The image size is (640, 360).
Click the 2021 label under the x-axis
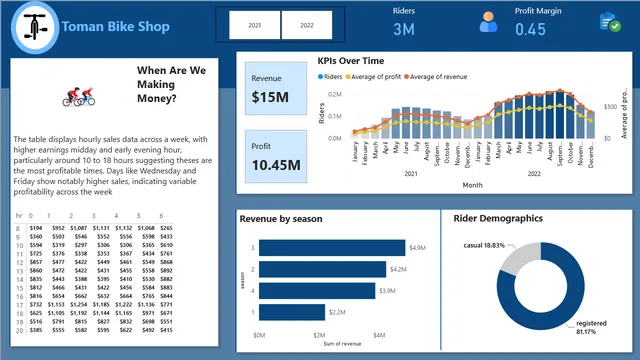coord(411,173)
